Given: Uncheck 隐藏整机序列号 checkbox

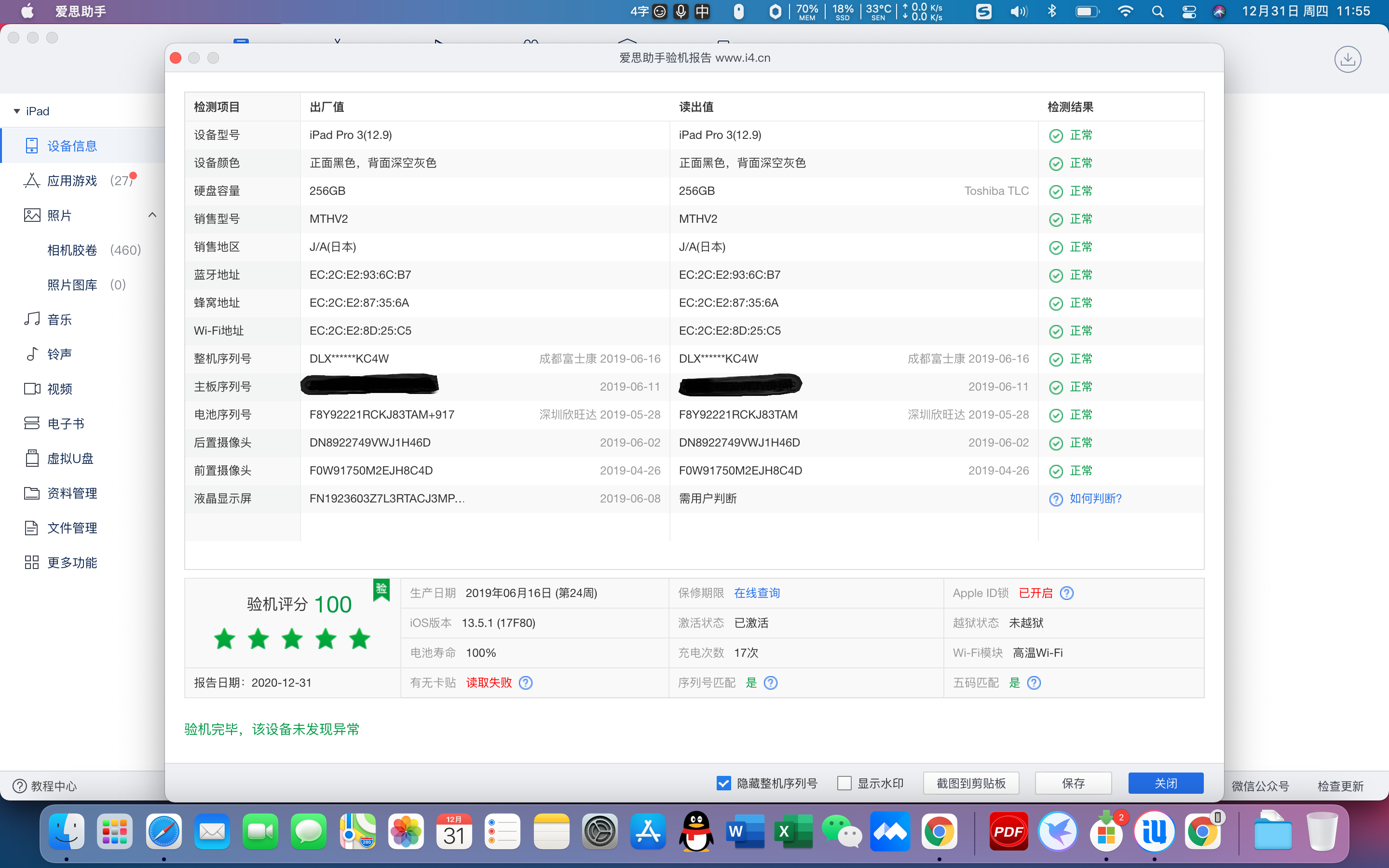Looking at the screenshot, I should 724,783.
